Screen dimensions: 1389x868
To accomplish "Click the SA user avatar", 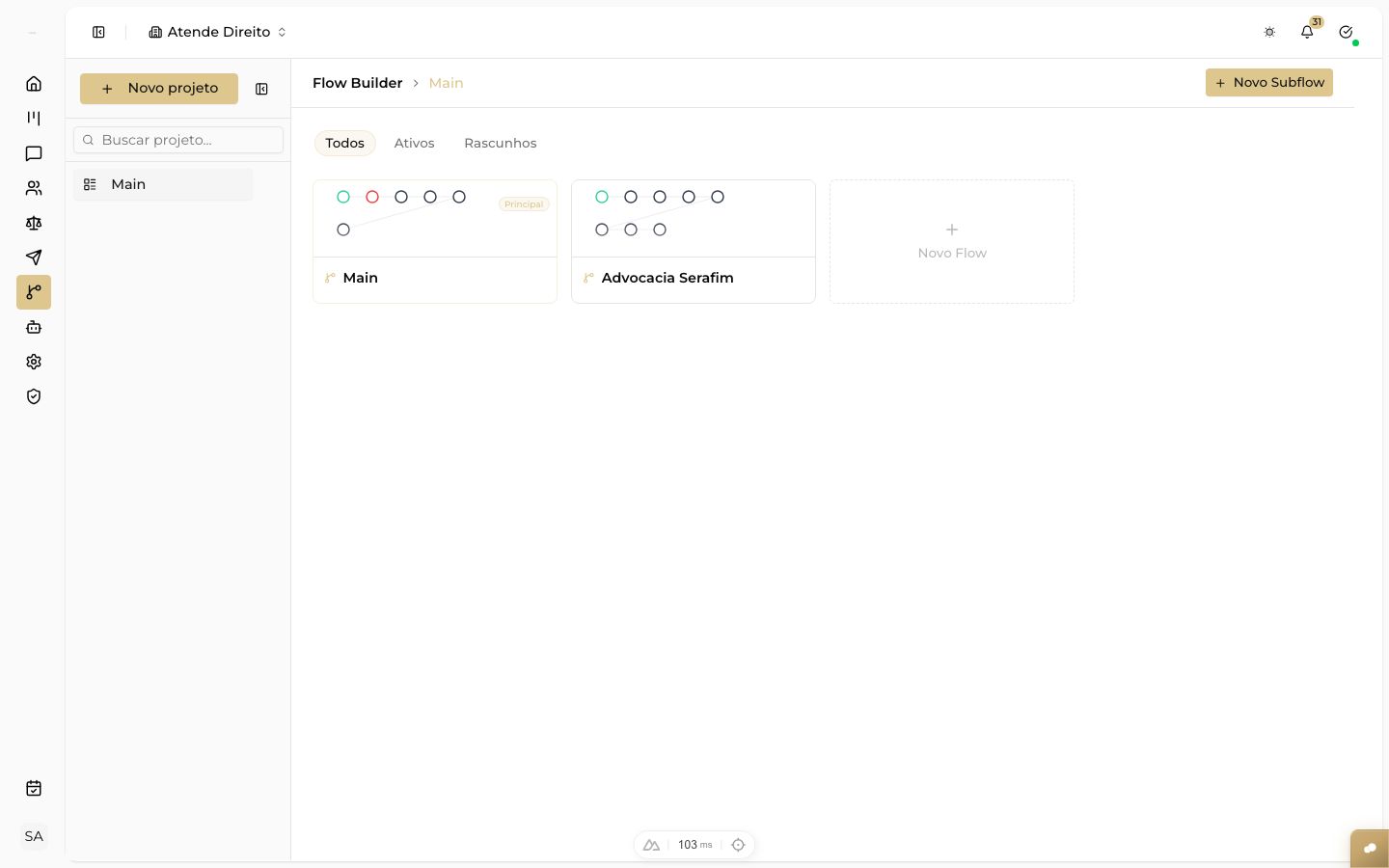I will [x=34, y=836].
